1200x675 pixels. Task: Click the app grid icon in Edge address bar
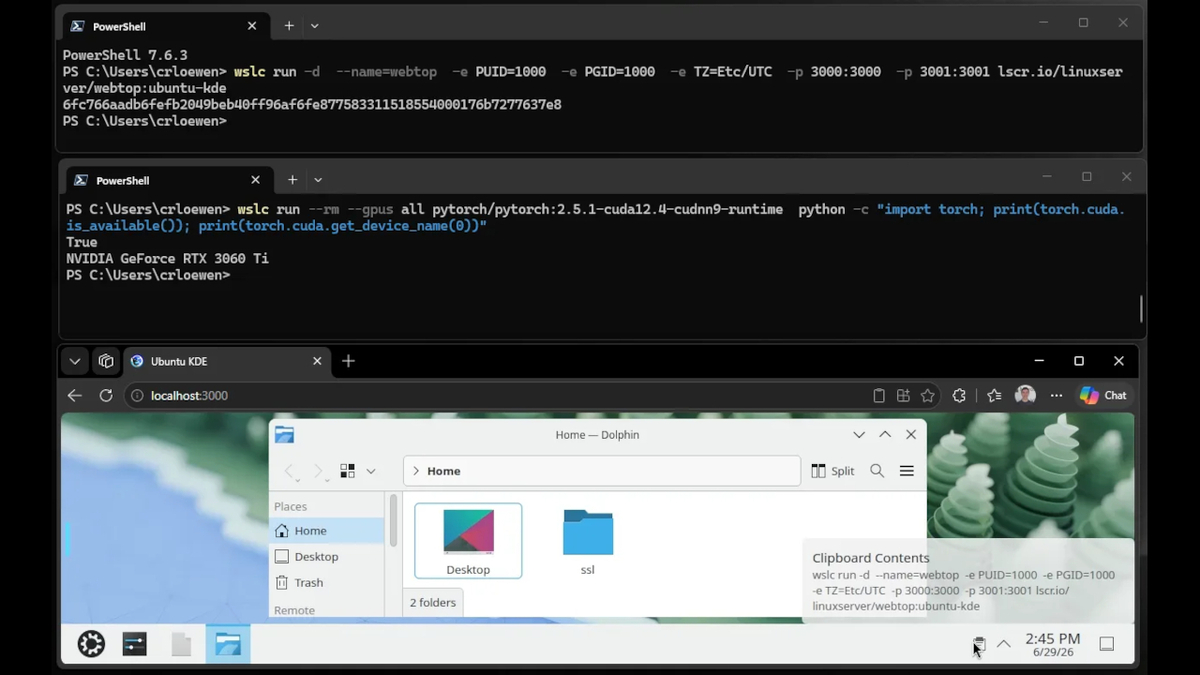[903, 396]
